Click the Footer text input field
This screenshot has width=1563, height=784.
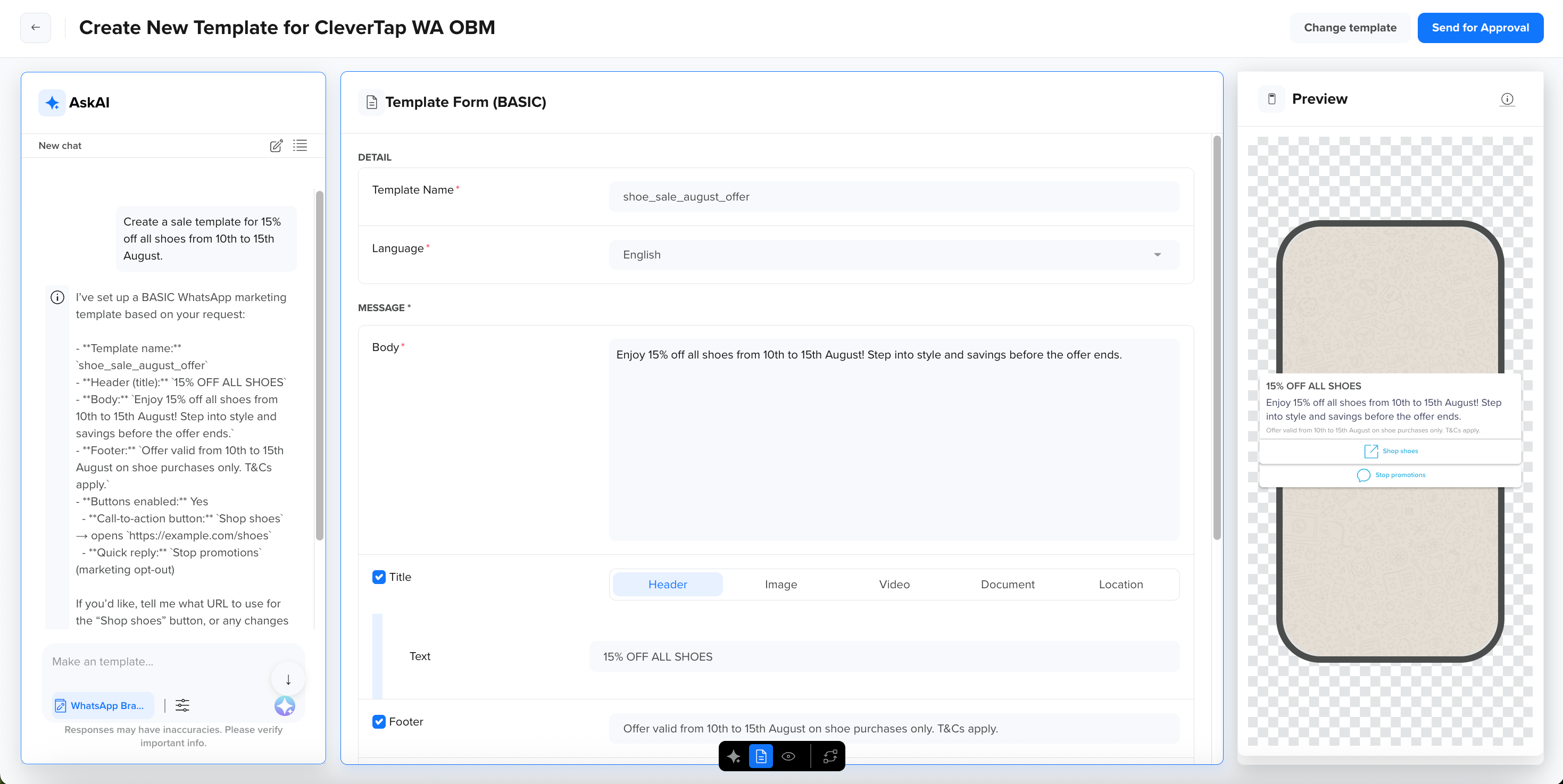point(894,729)
